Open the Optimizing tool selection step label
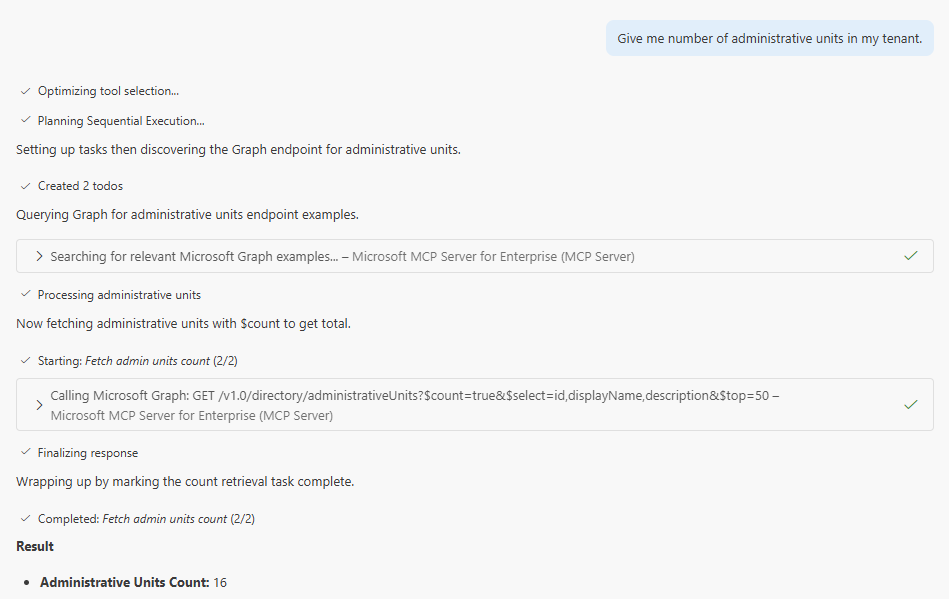Image resolution: width=949 pixels, height=599 pixels. click(108, 91)
